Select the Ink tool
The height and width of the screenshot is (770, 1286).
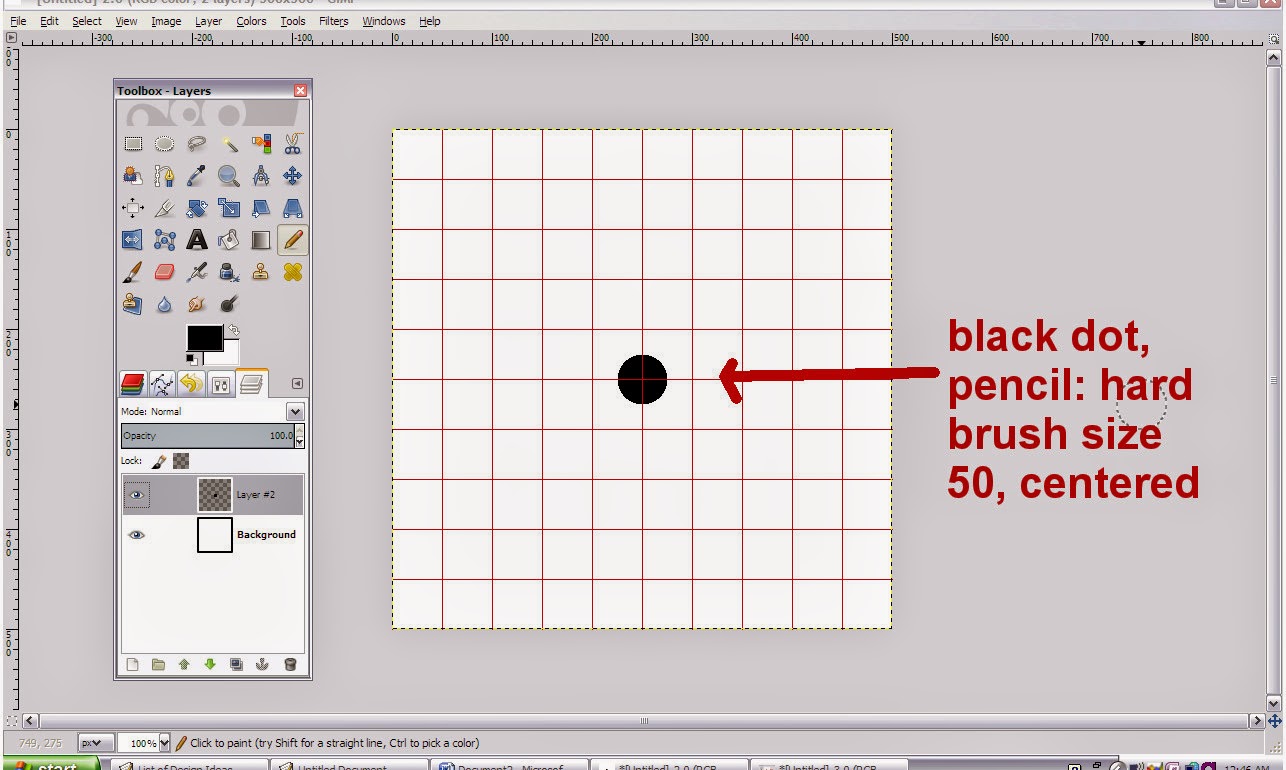[x=229, y=272]
